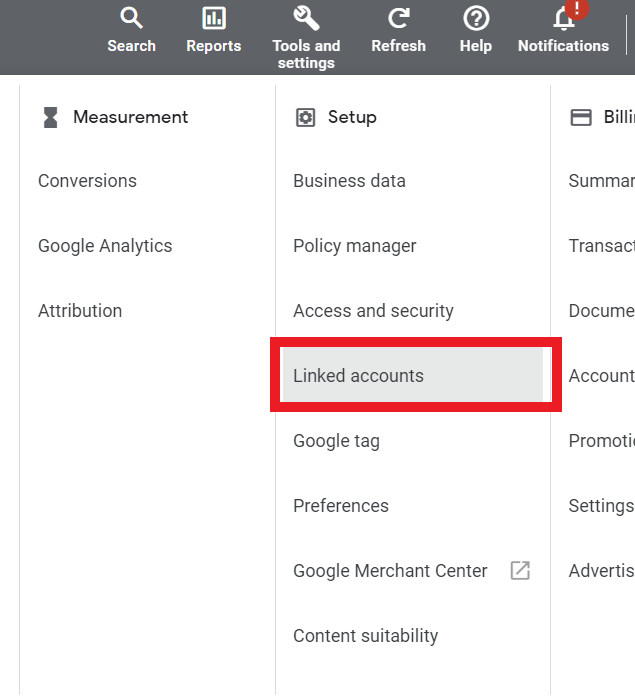Click the Setup gear icon

pyautogui.click(x=305, y=118)
